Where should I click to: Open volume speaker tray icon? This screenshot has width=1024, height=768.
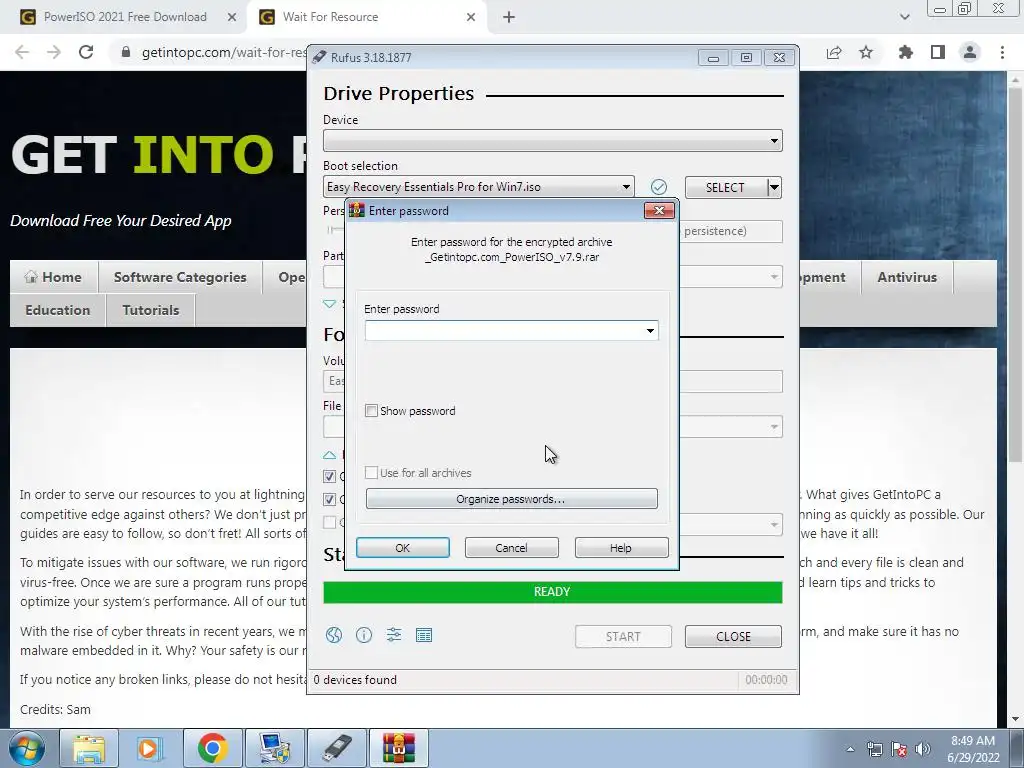coord(923,749)
